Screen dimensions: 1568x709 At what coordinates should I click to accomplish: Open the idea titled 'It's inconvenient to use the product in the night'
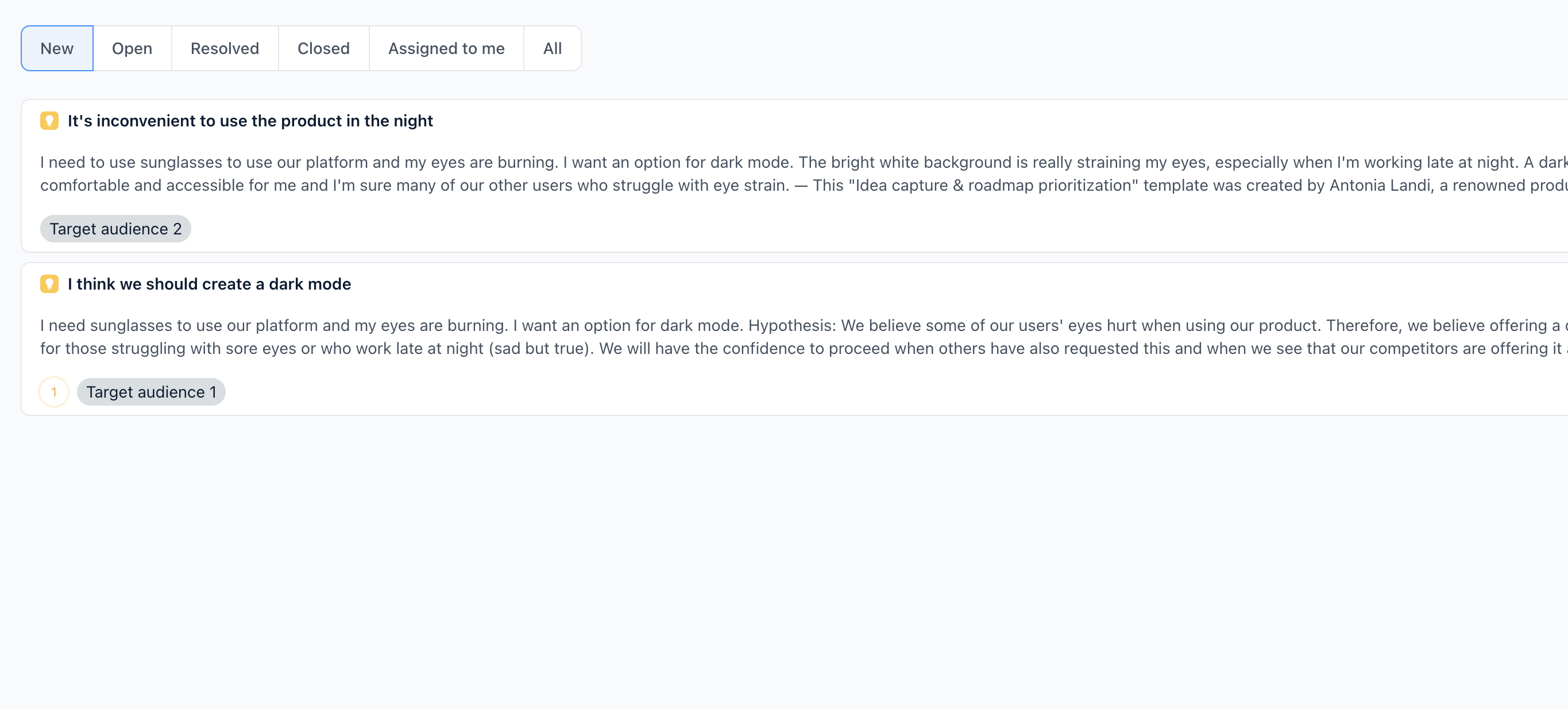click(x=250, y=121)
